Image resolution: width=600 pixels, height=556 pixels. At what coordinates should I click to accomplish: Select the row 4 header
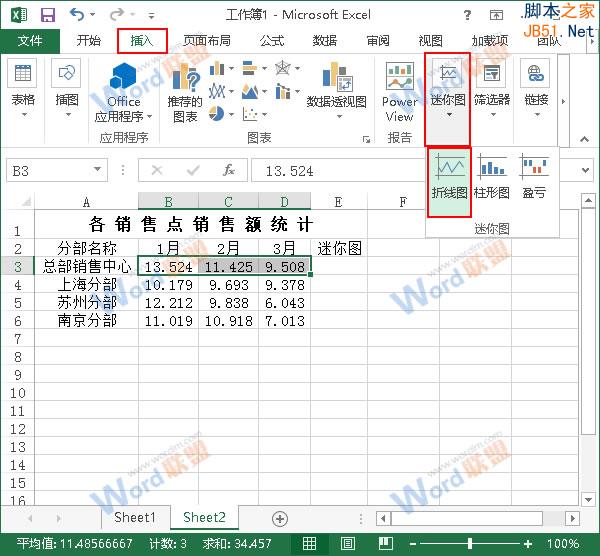18,285
